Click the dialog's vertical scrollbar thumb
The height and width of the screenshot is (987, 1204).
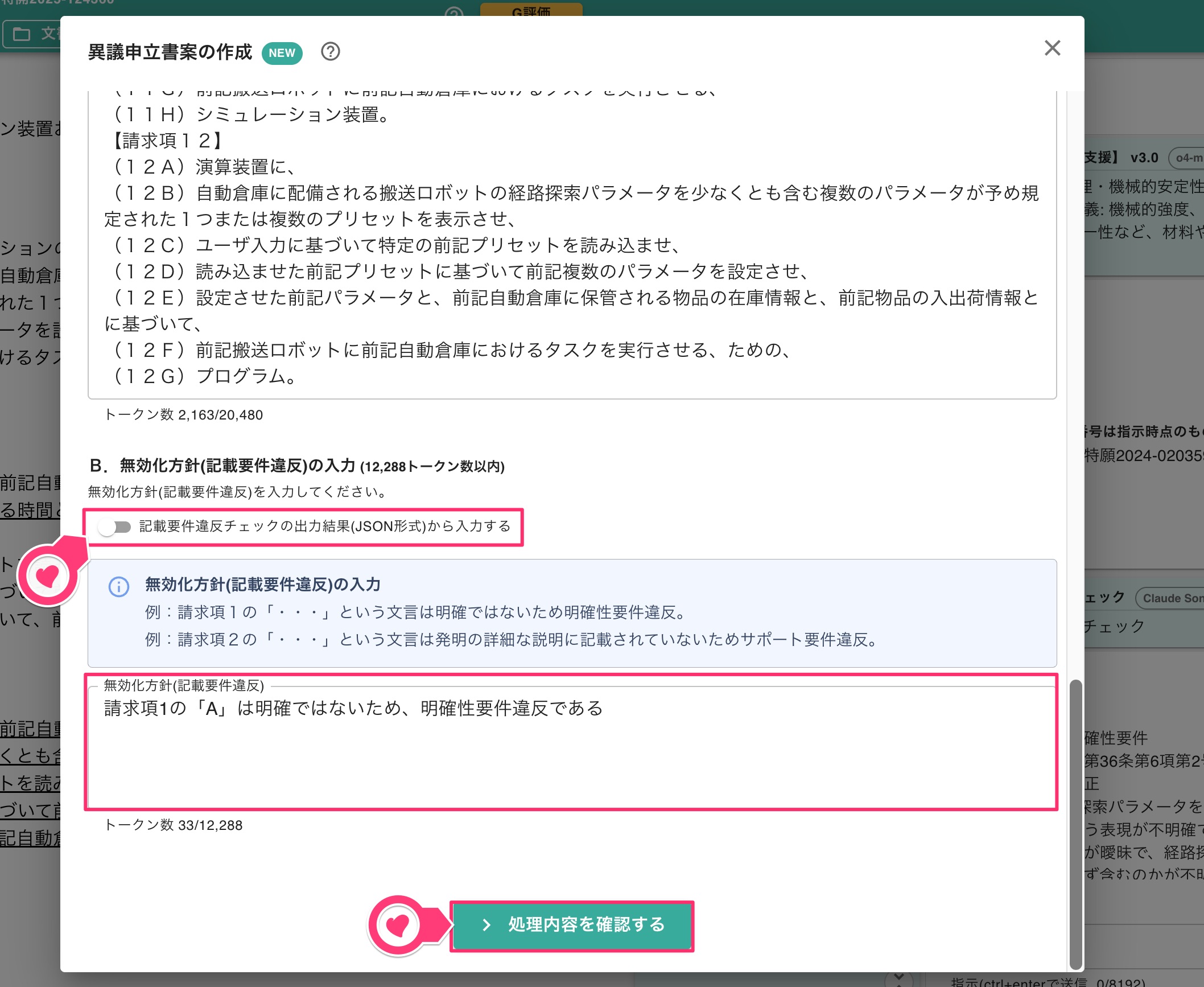tap(1075, 824)
